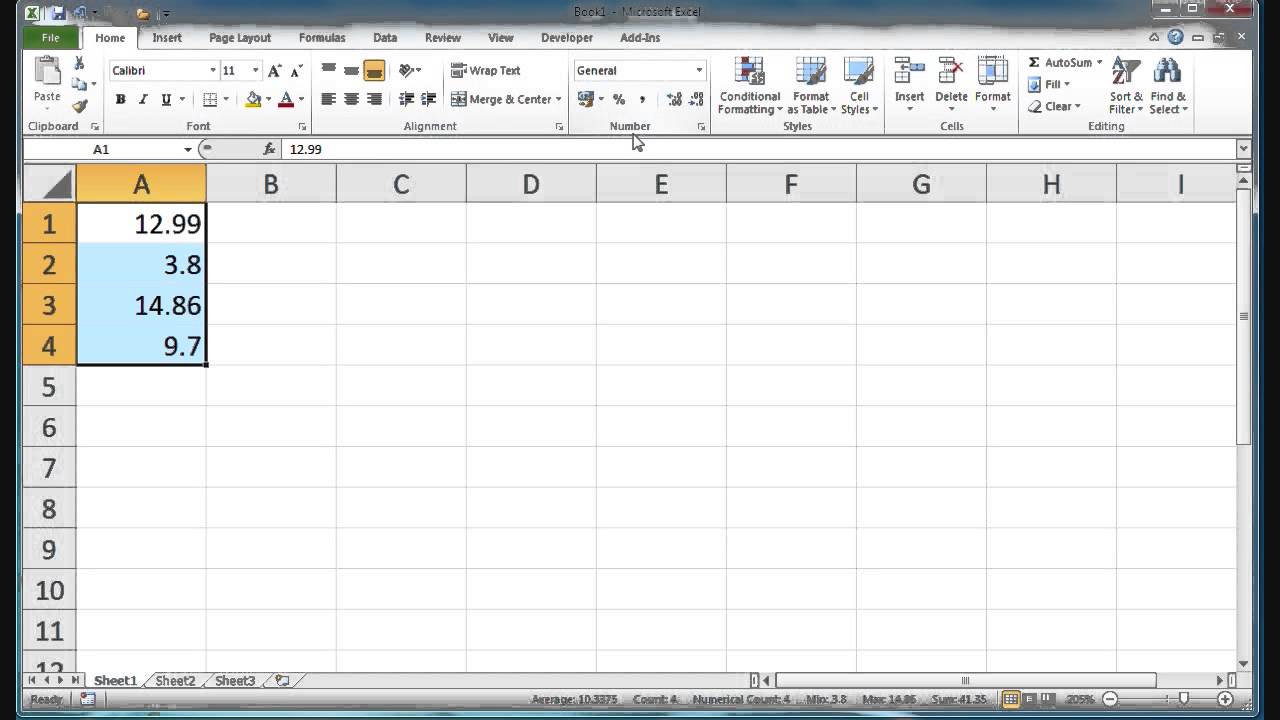The height and width of the screenshot is (720, 1280).
Task: Apply Comma Style number format
Action: pos(642,99)
